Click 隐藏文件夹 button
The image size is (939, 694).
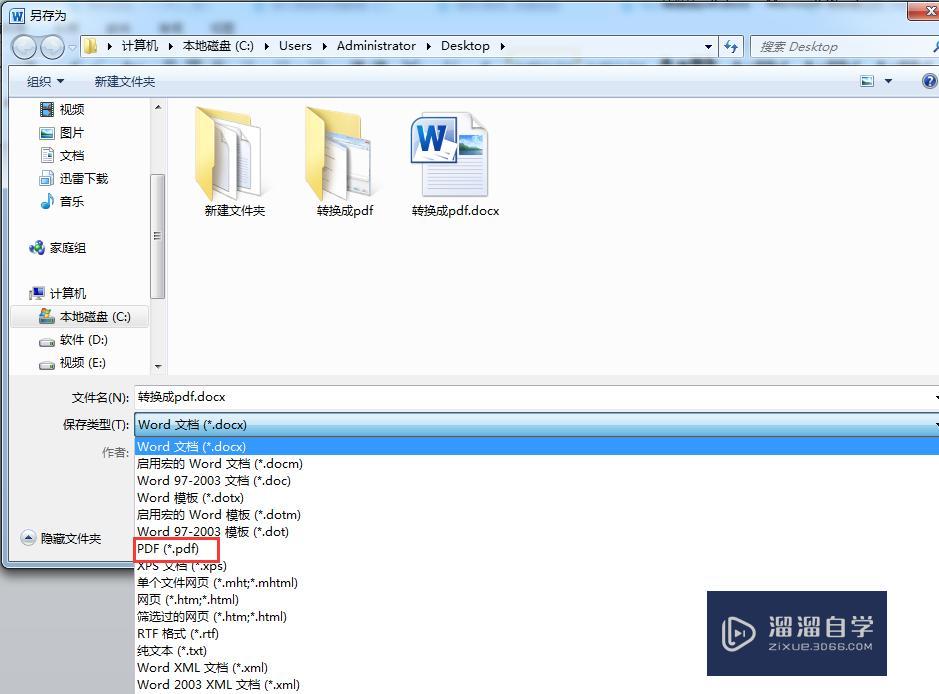[x=61, y=538]
